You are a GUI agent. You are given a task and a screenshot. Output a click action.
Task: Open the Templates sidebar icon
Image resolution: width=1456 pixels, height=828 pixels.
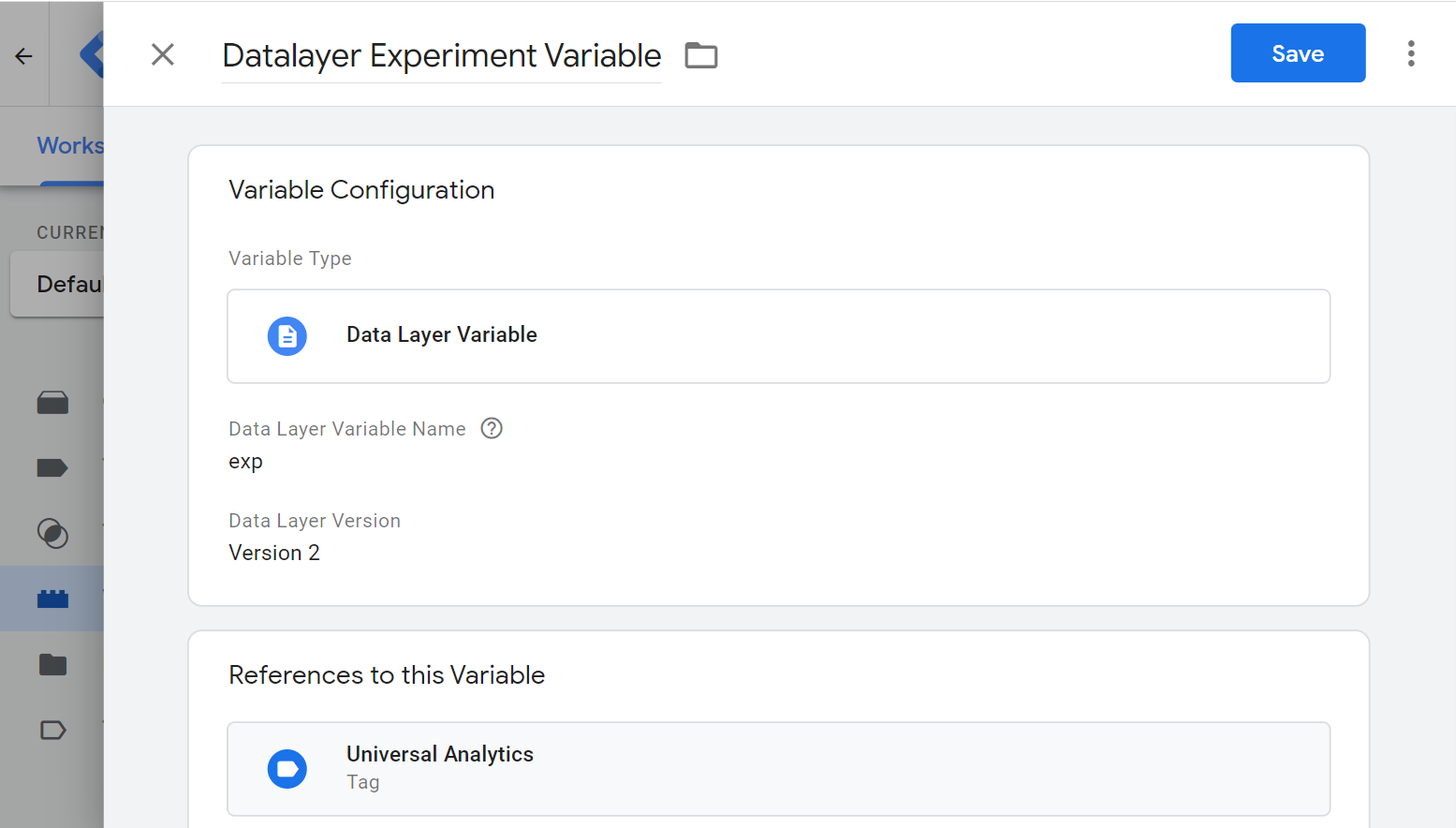click(52, 730)
